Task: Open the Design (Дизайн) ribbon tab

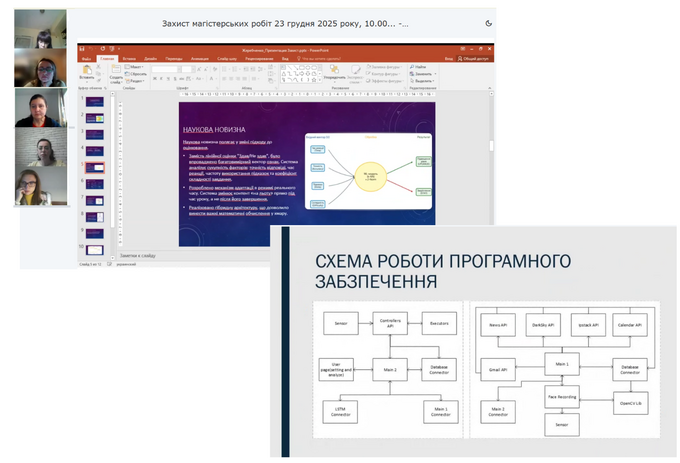Action: 150,59
